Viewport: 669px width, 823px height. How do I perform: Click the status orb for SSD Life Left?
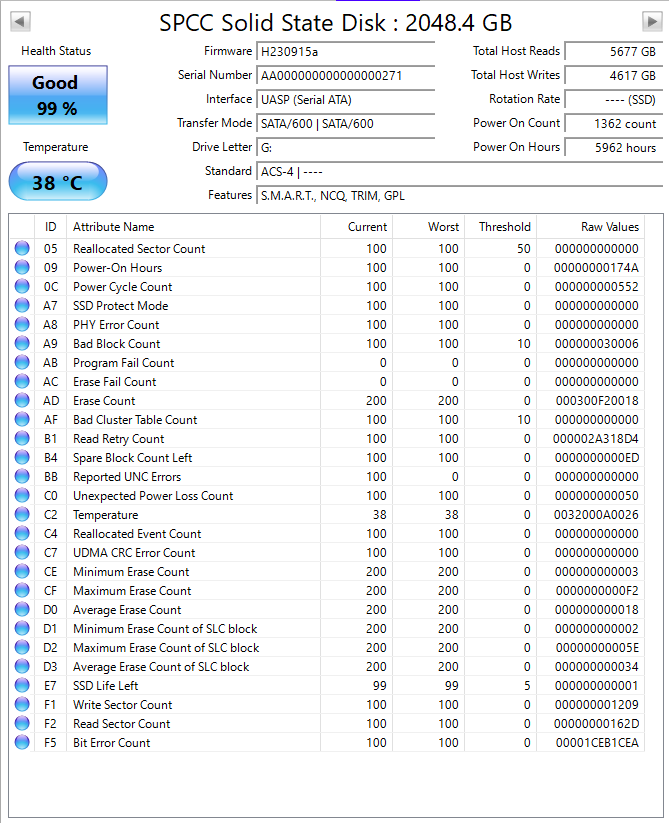(x=22, y=686)
